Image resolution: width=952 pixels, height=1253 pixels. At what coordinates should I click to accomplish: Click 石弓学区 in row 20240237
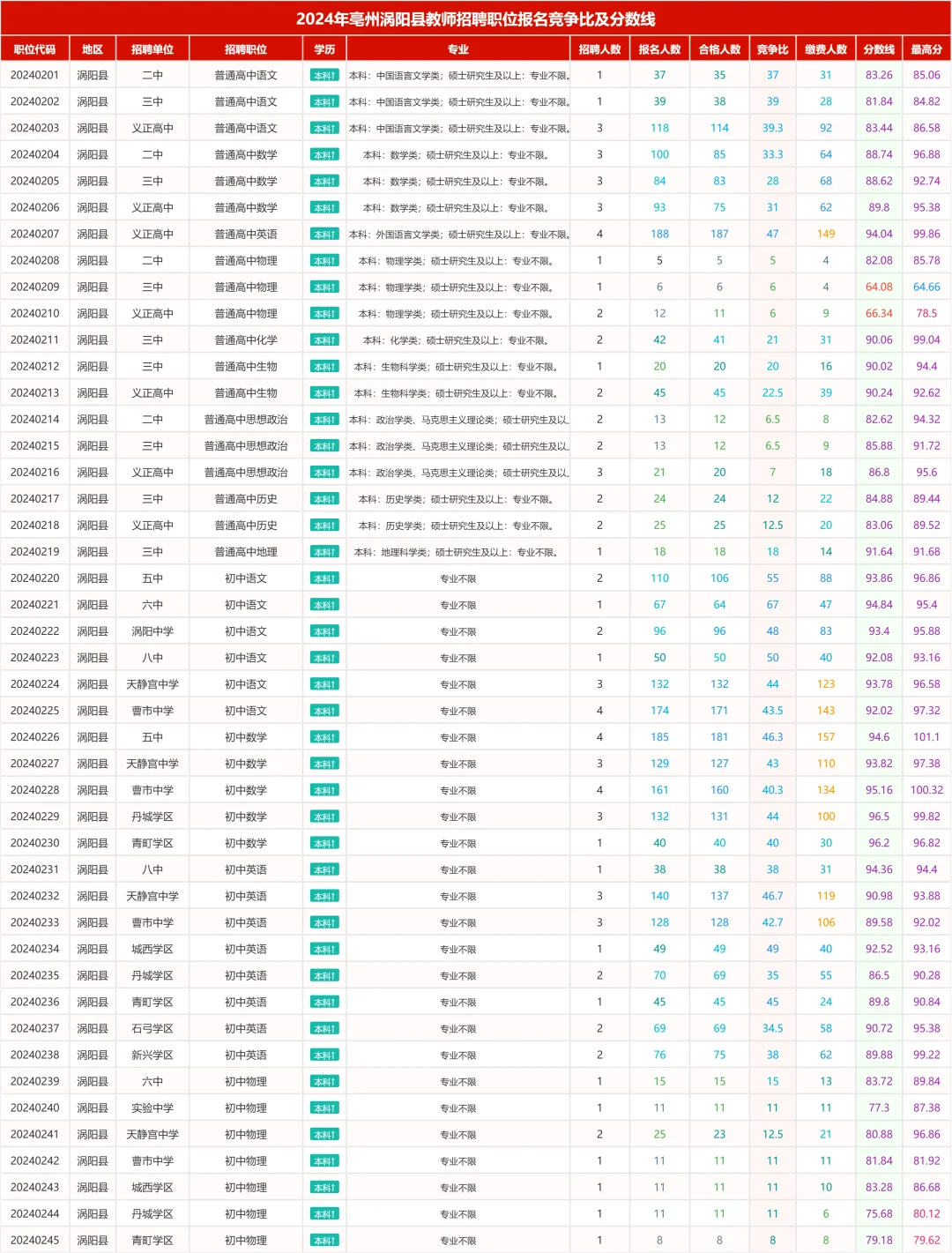(152, 1028)
